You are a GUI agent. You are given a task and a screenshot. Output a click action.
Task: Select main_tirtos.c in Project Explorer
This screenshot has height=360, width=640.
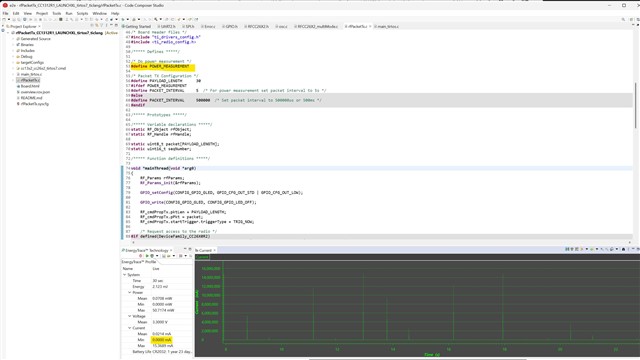point(31,74)
